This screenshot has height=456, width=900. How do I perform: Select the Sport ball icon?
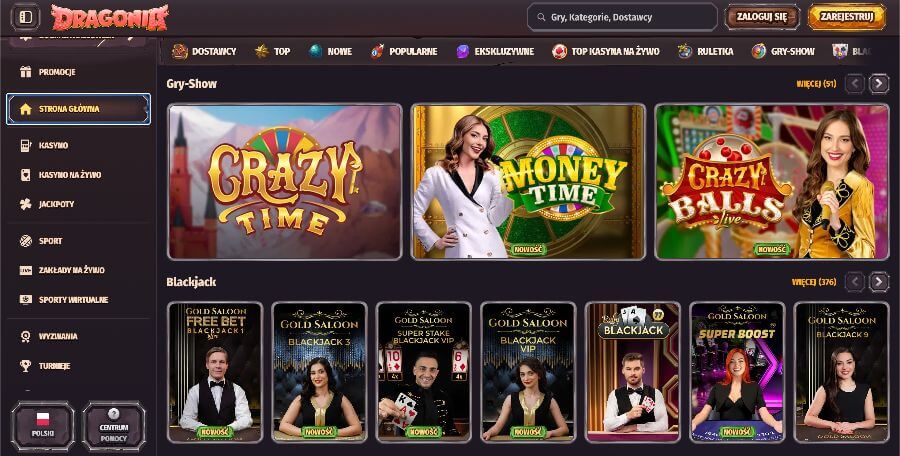click(25, 241)
